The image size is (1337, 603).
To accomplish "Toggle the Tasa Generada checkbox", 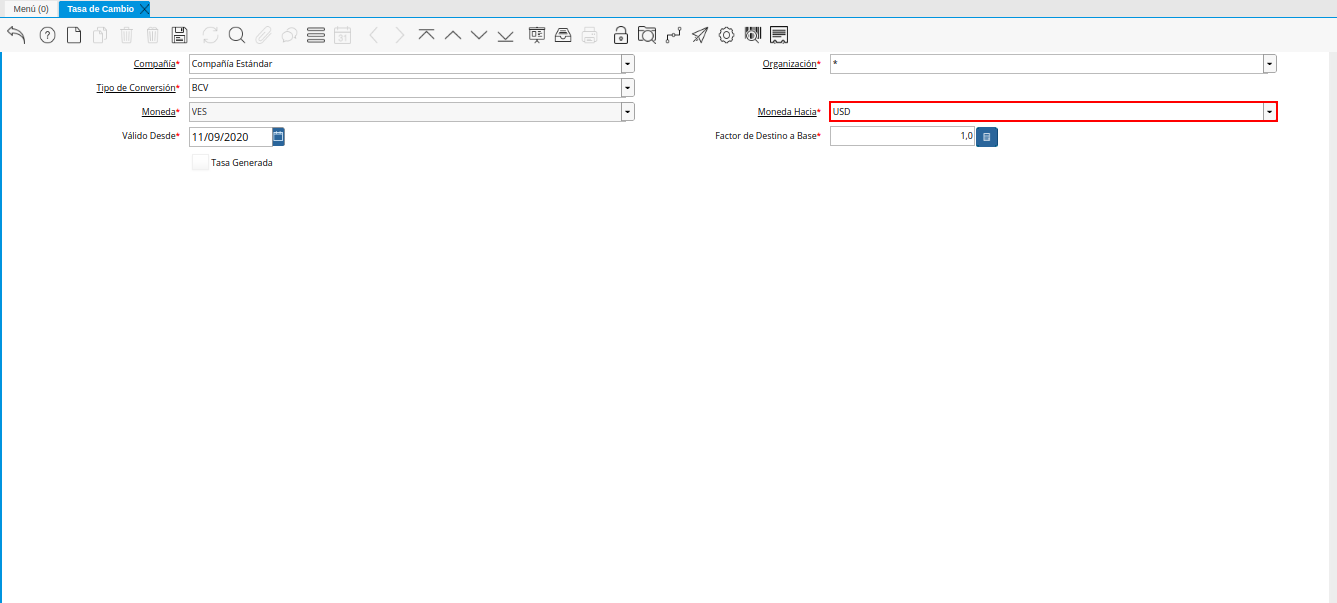I will point(201,162).
